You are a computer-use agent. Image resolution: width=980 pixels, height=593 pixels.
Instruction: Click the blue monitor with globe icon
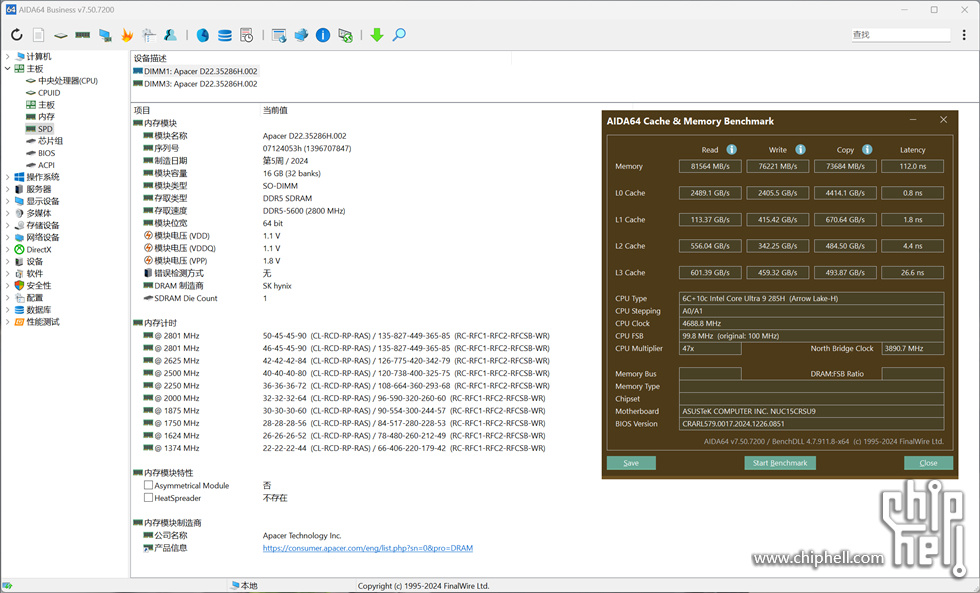(301, 35)
